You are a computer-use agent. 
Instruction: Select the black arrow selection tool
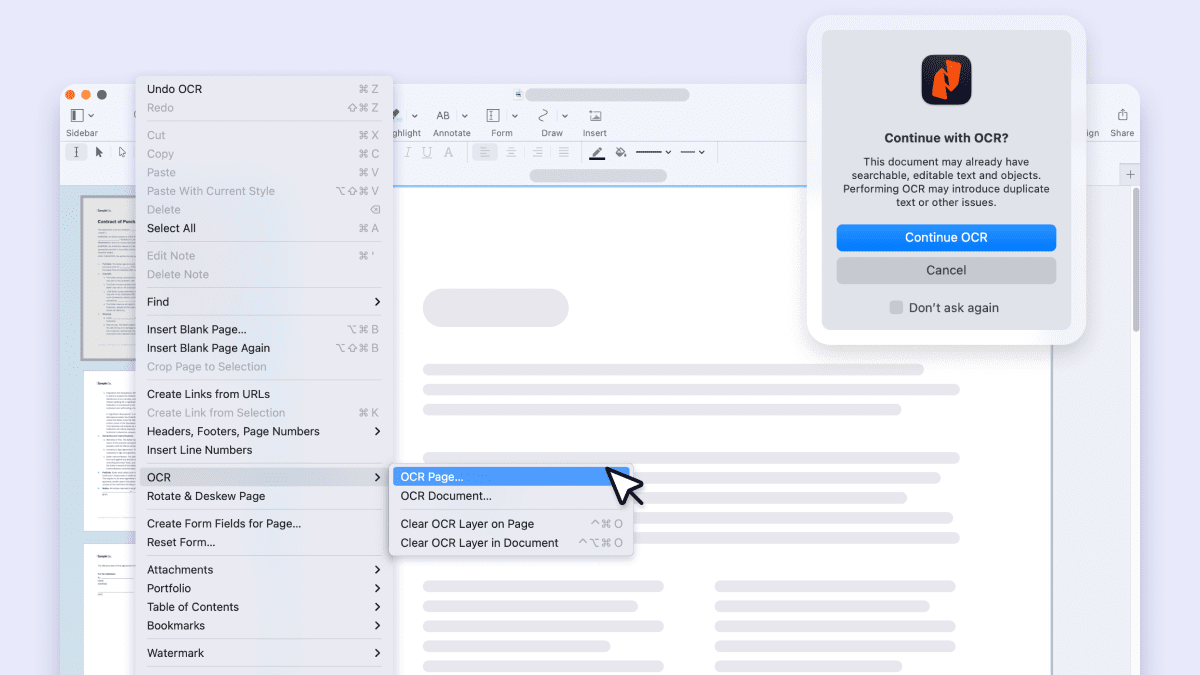tap(99, 152)
